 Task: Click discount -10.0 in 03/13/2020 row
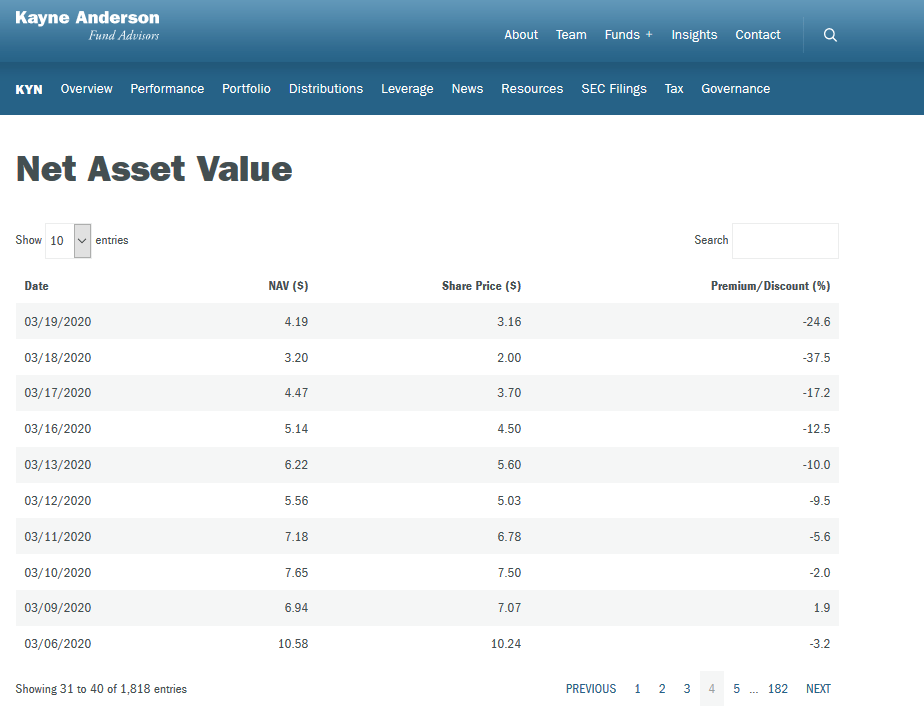pos(816,465)
